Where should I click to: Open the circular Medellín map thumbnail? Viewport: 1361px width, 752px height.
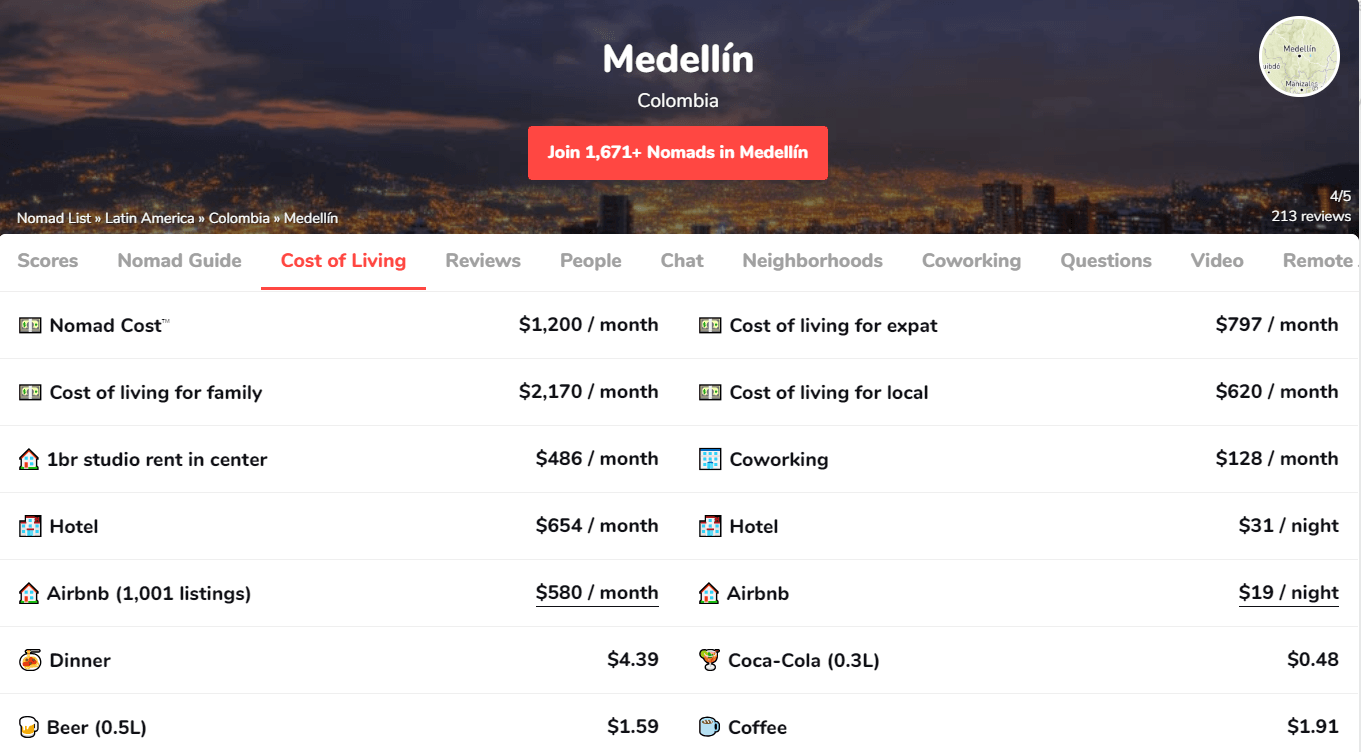click(1299, 57)
